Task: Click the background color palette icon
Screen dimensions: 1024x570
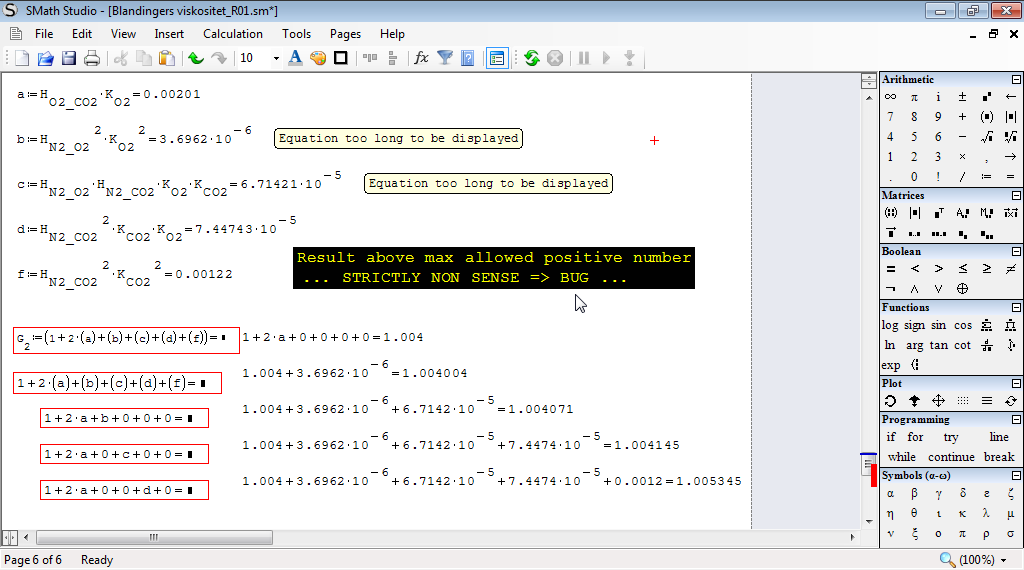Action: coord(318,58)
